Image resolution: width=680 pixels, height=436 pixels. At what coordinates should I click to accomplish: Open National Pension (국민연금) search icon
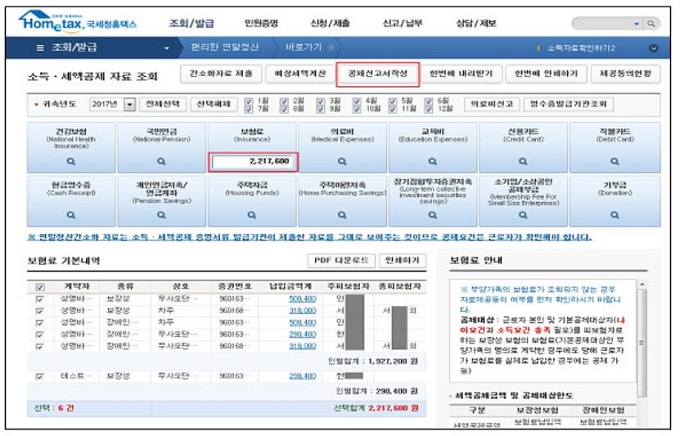point(161,160)
